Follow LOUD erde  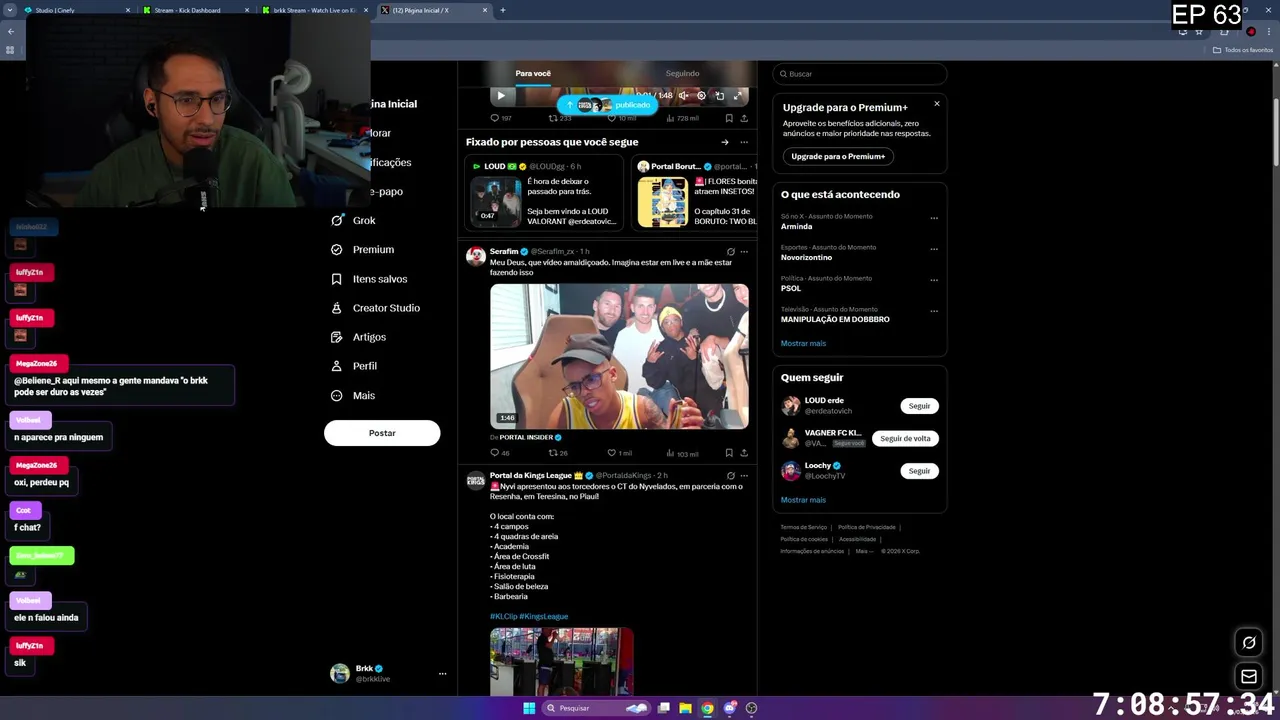pyautogui.click(x=919, y=406)
